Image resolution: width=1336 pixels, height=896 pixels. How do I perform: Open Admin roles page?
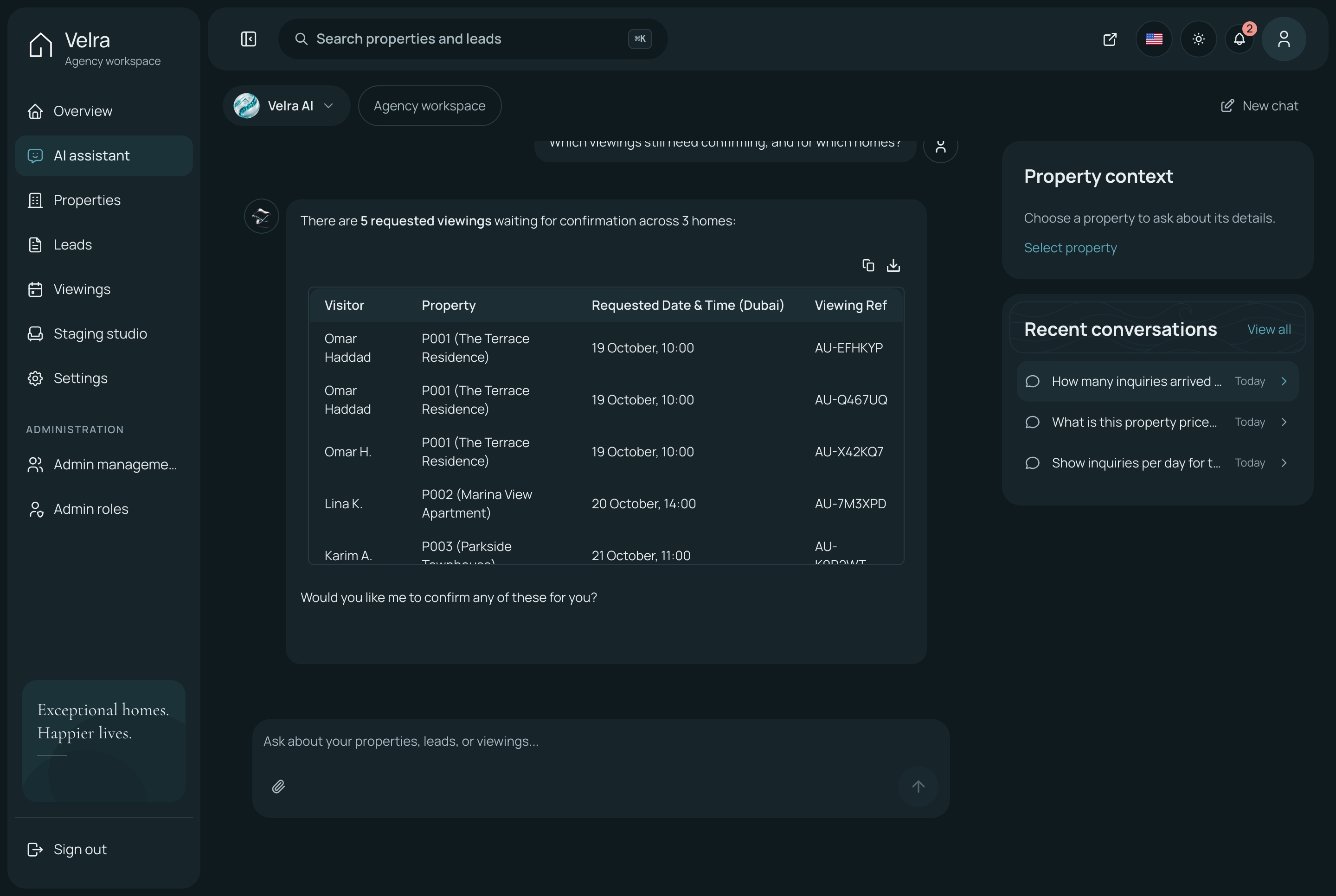pos(103,509)
